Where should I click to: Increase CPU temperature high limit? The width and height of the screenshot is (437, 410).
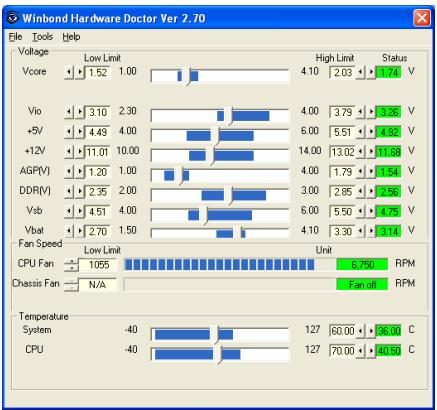[371, 351]
